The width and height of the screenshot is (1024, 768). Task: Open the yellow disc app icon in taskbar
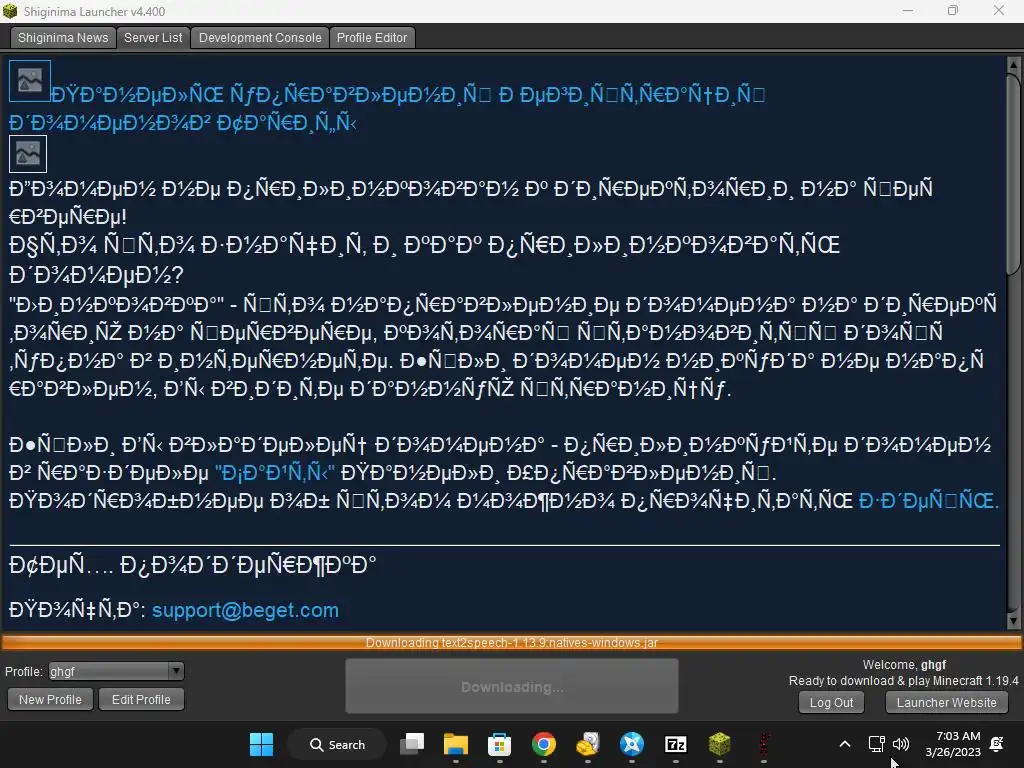tap(588, 744)
